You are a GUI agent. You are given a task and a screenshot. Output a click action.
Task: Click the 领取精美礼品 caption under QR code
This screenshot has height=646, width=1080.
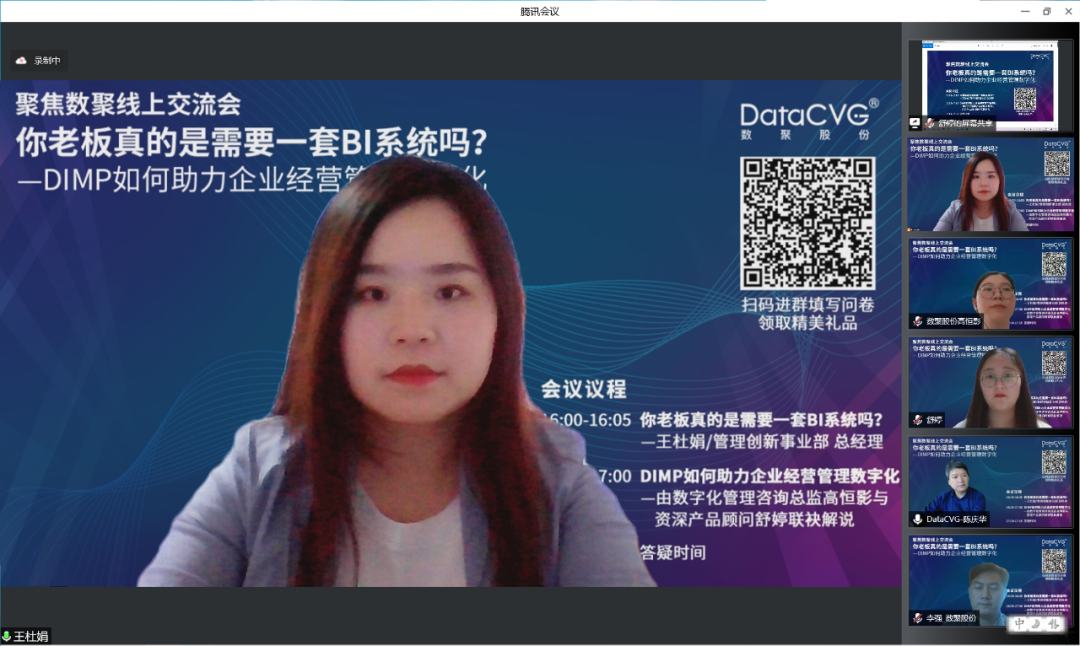[x=808, y=322]
